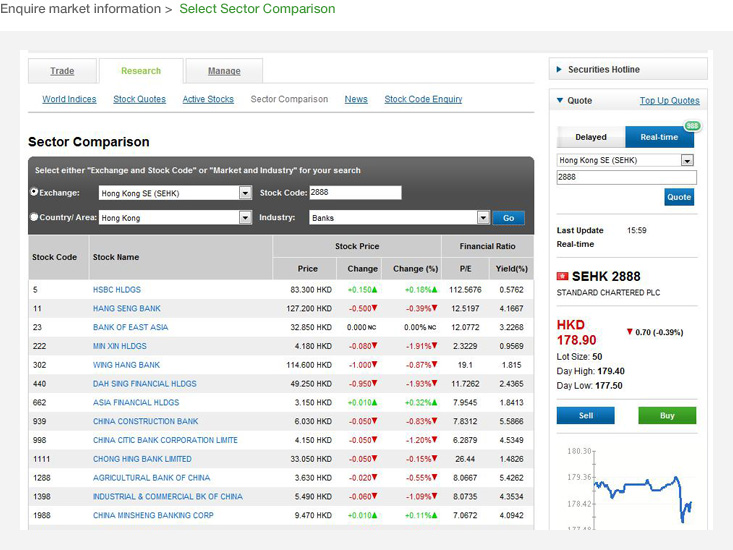Select the Exchange radio button
Image resolution: width=733 pixels, height=550 pixels.
point(34,192)
